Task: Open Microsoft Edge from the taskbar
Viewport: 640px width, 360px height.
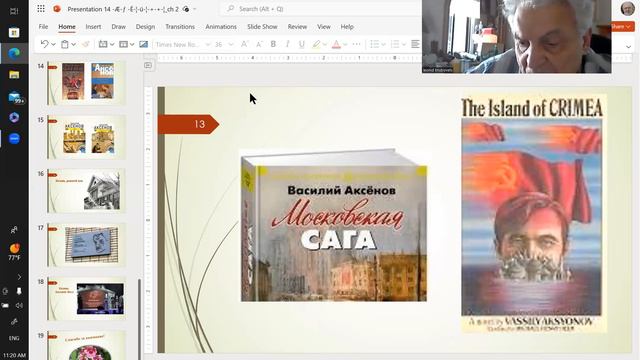Action: pyautogui.click(x=14, y=53)
